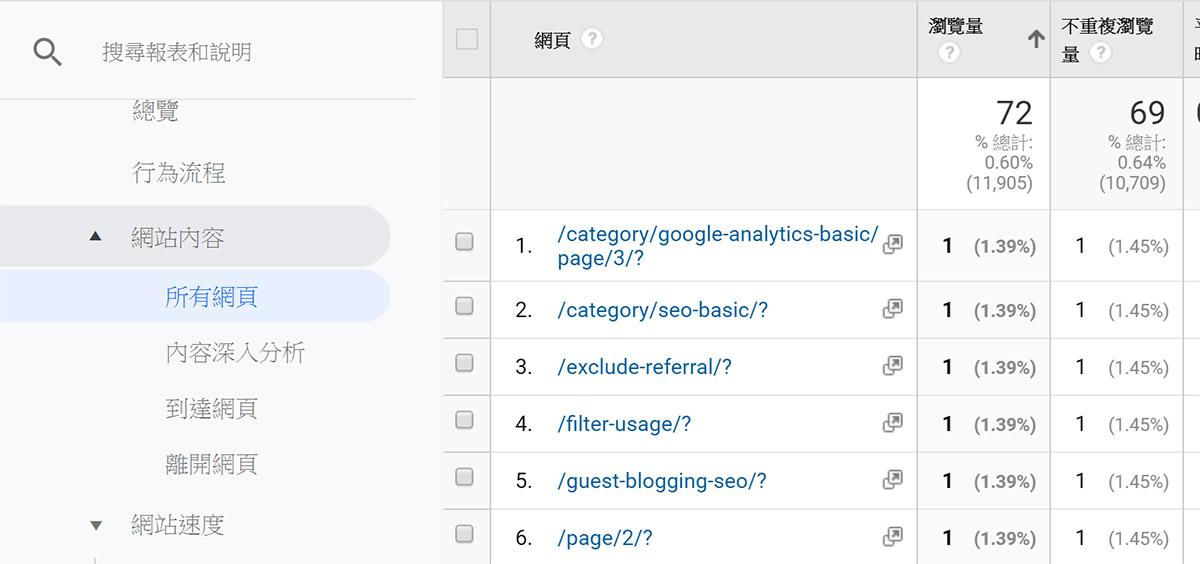Open /filter-usage/ external link icon

[892, 424]
